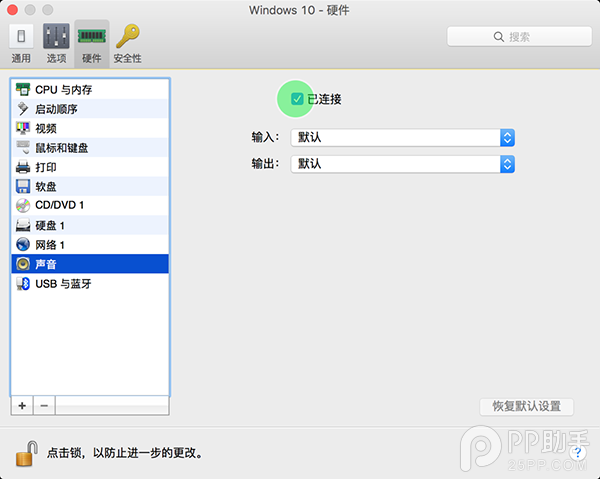600x479 pixels.
Task: Click the 通用 tab label
Action: point(21,58)
